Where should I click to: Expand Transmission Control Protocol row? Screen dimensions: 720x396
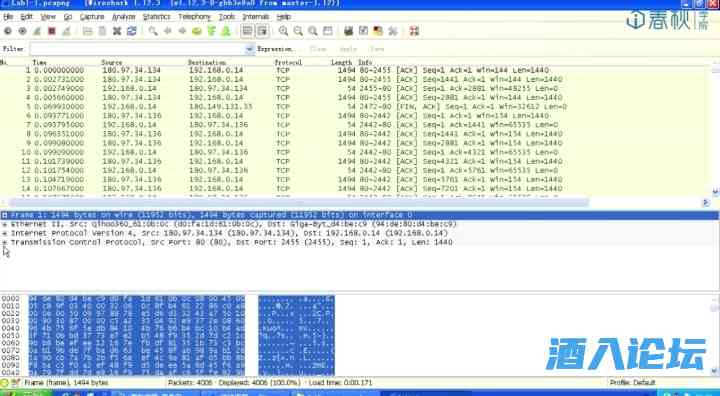tap(4, 242)
